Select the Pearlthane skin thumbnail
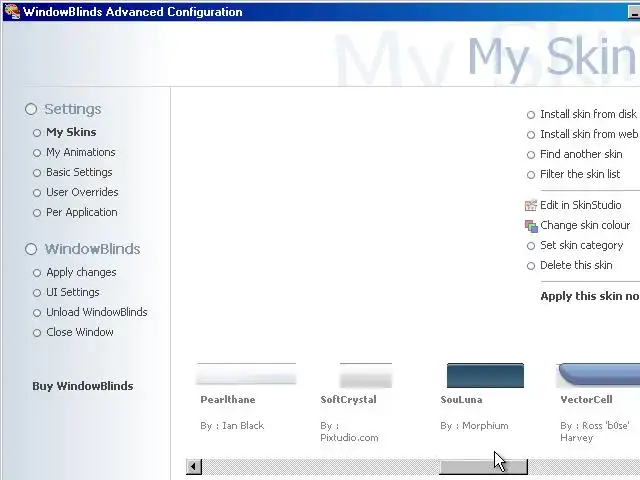The width and height of the screenshot is (640, 480). tap(246, 374)
